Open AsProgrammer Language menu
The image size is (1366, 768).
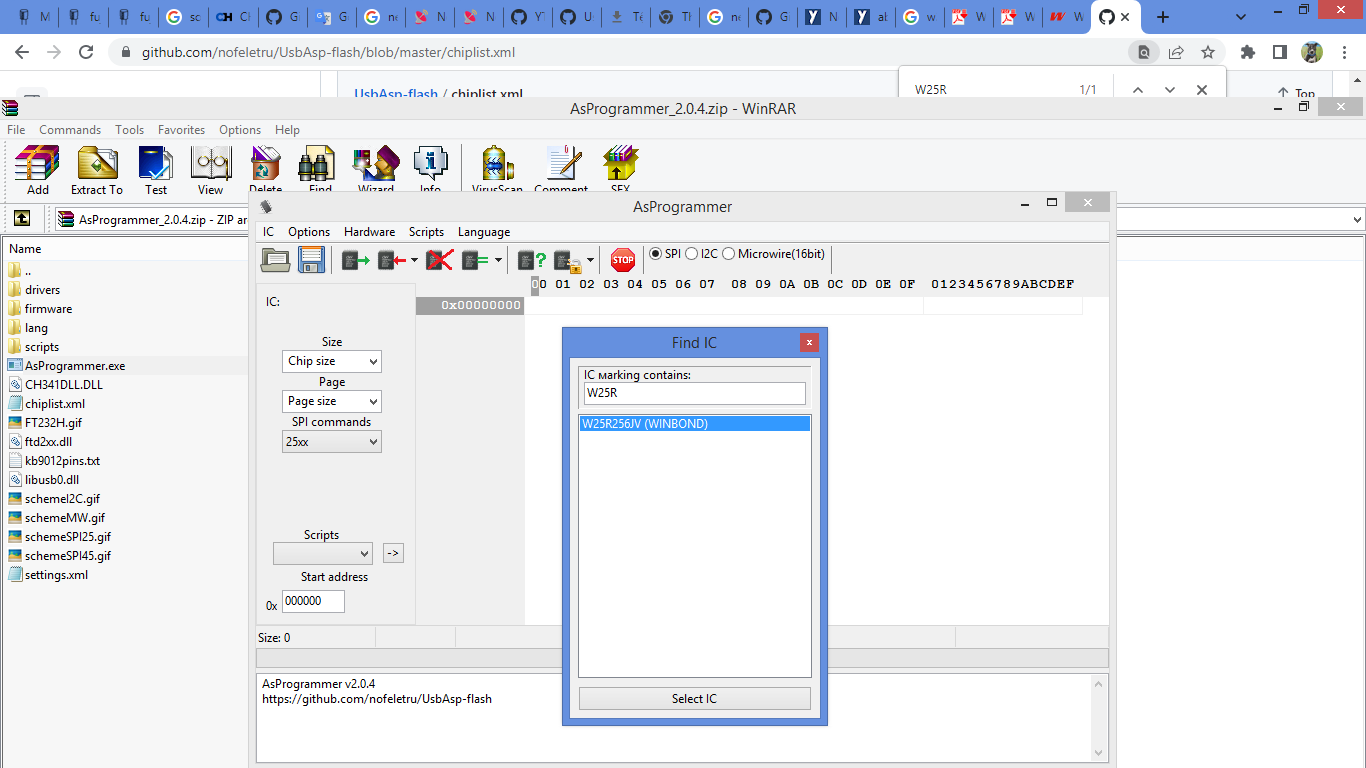coord(484,232)
